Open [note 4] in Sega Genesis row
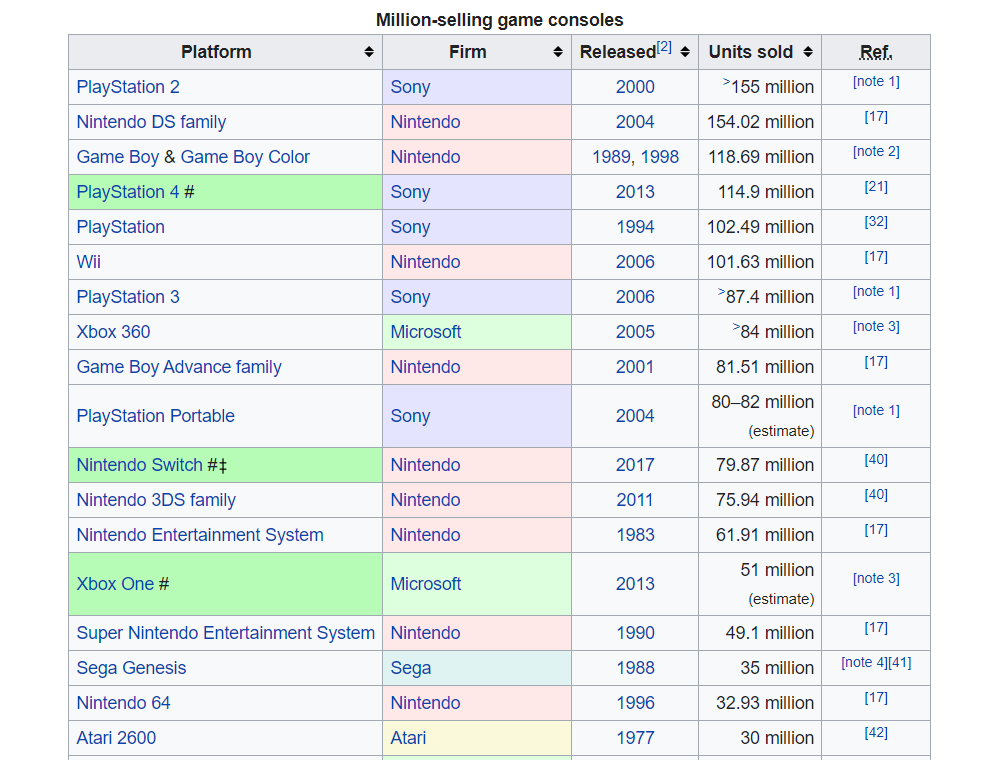The width and height of the screenshot is (983, 760). coord(865,663)
